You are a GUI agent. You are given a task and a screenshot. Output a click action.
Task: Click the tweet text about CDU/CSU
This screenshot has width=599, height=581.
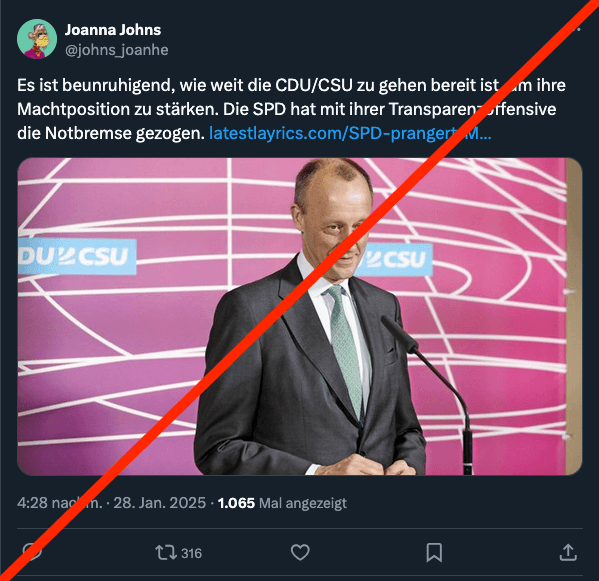[291, 109]
